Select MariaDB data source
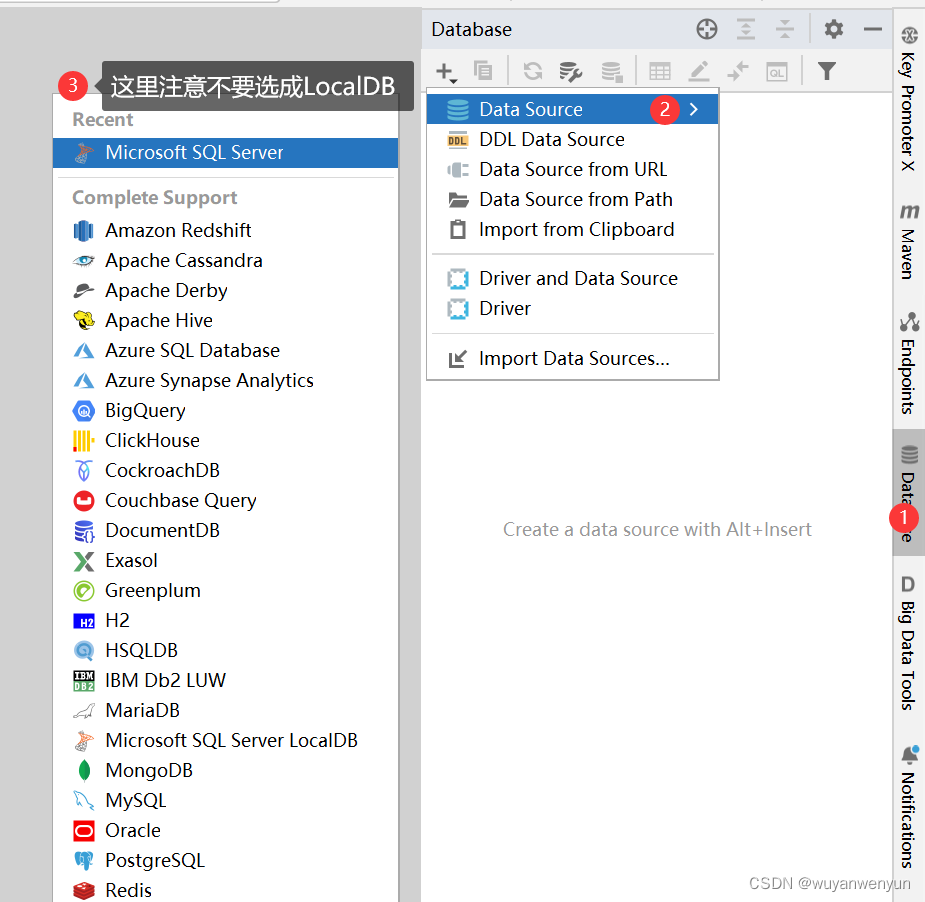This screenshot has height=902, width=925. [225, 711]
